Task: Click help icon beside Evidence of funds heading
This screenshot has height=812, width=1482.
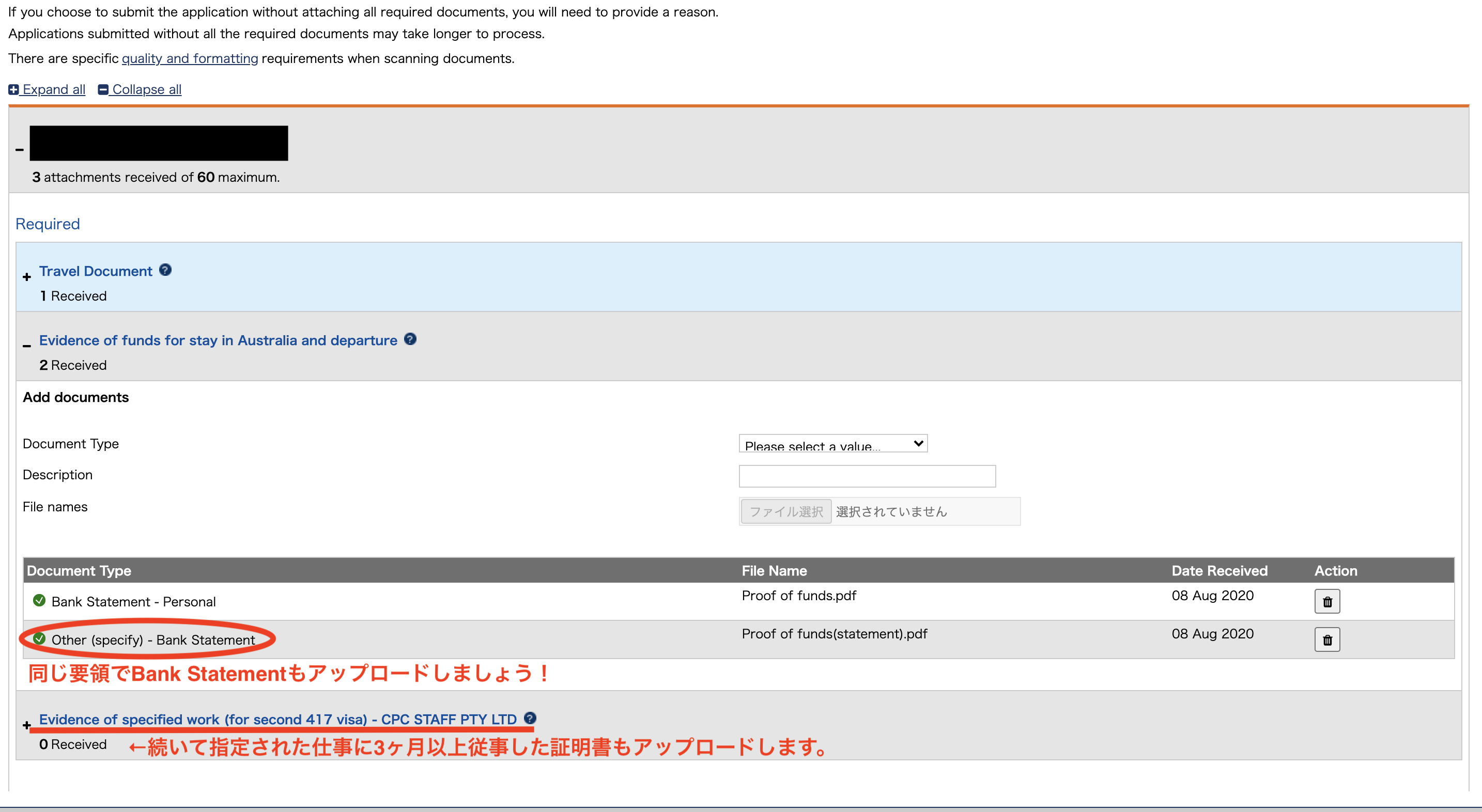Action: tap(410, 339)
